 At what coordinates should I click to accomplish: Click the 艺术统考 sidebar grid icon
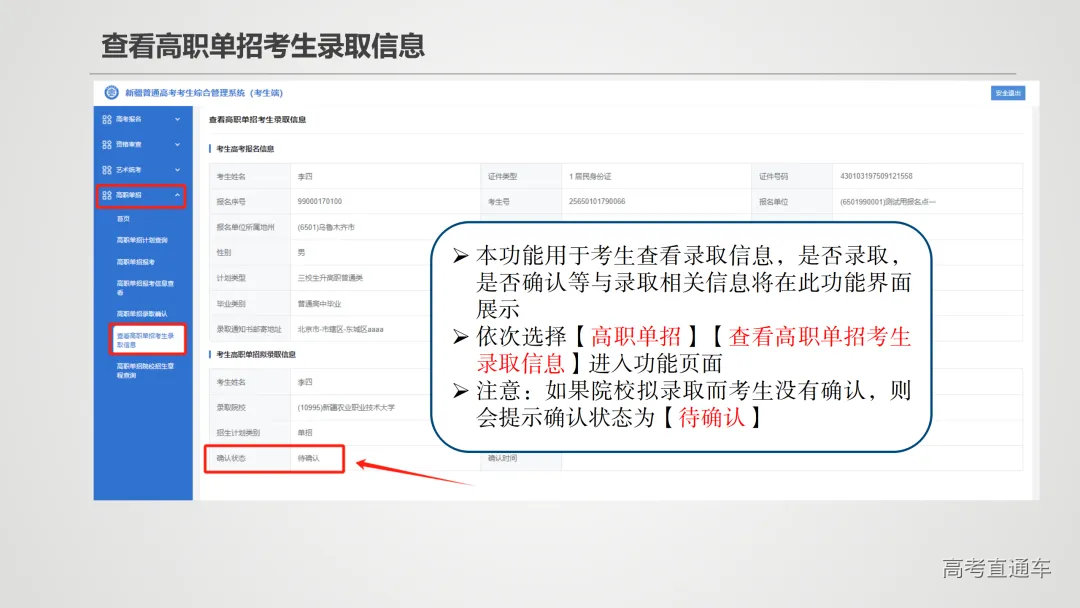pos(105,168)
